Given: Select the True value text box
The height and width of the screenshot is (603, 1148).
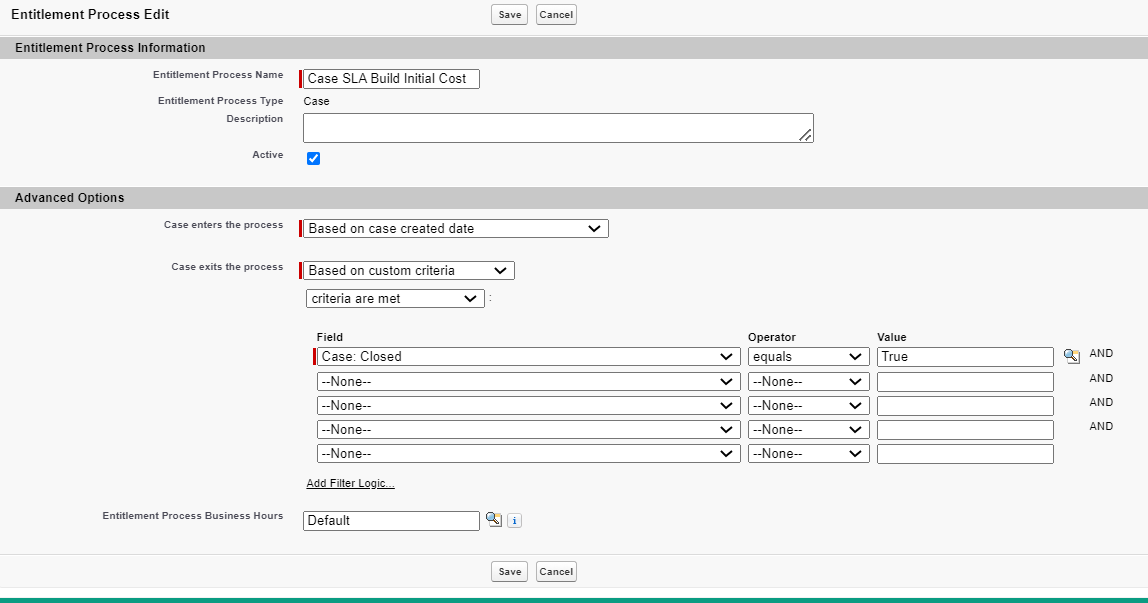Looking at the screenshot, I should pyautogui.click(x=963, y=357).
